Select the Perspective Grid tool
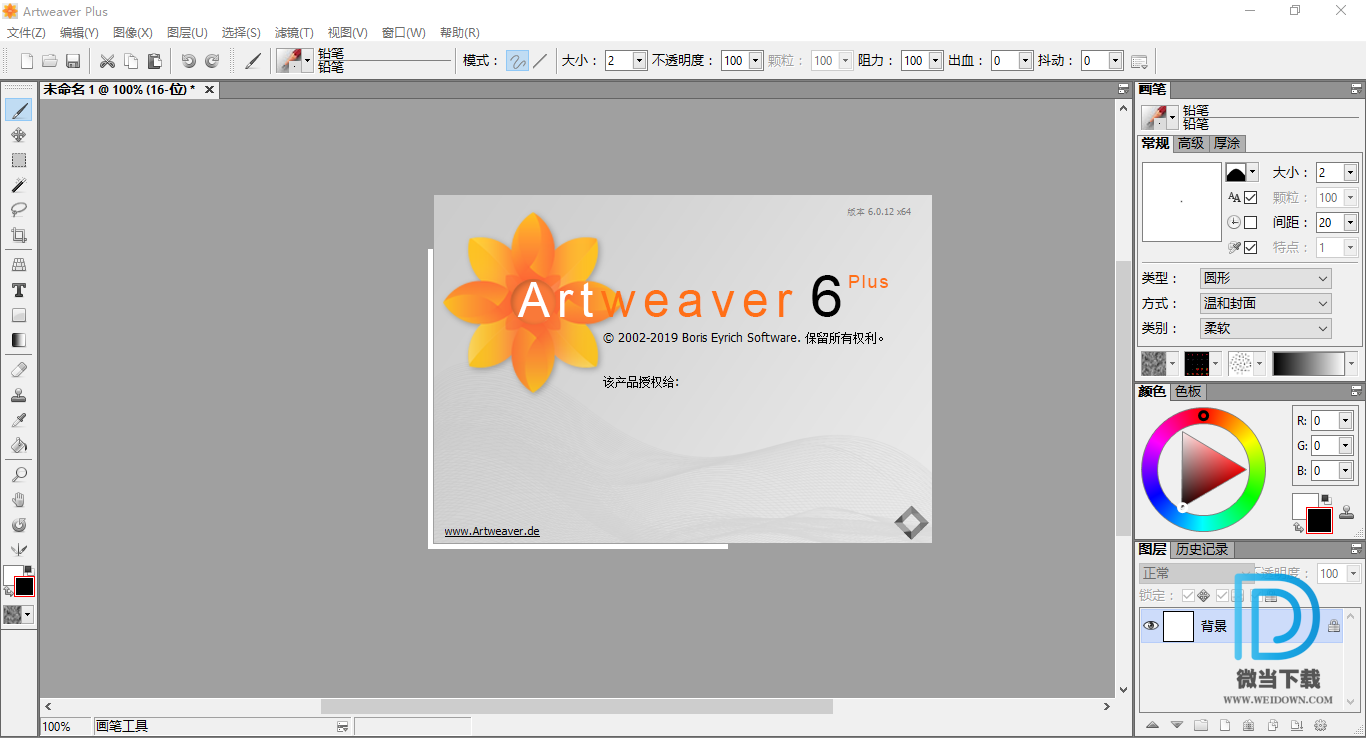 [x=18, y=265]
